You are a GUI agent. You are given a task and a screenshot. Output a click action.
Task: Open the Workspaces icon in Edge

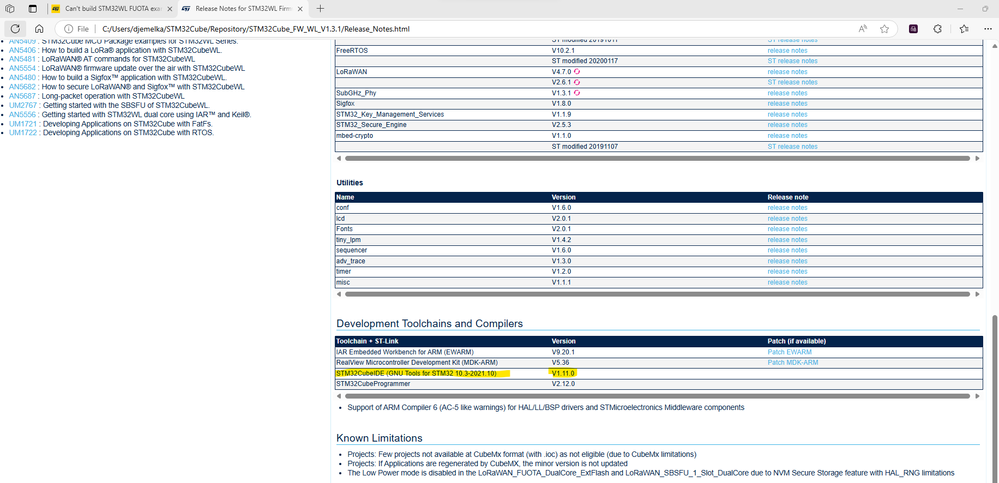10,8
